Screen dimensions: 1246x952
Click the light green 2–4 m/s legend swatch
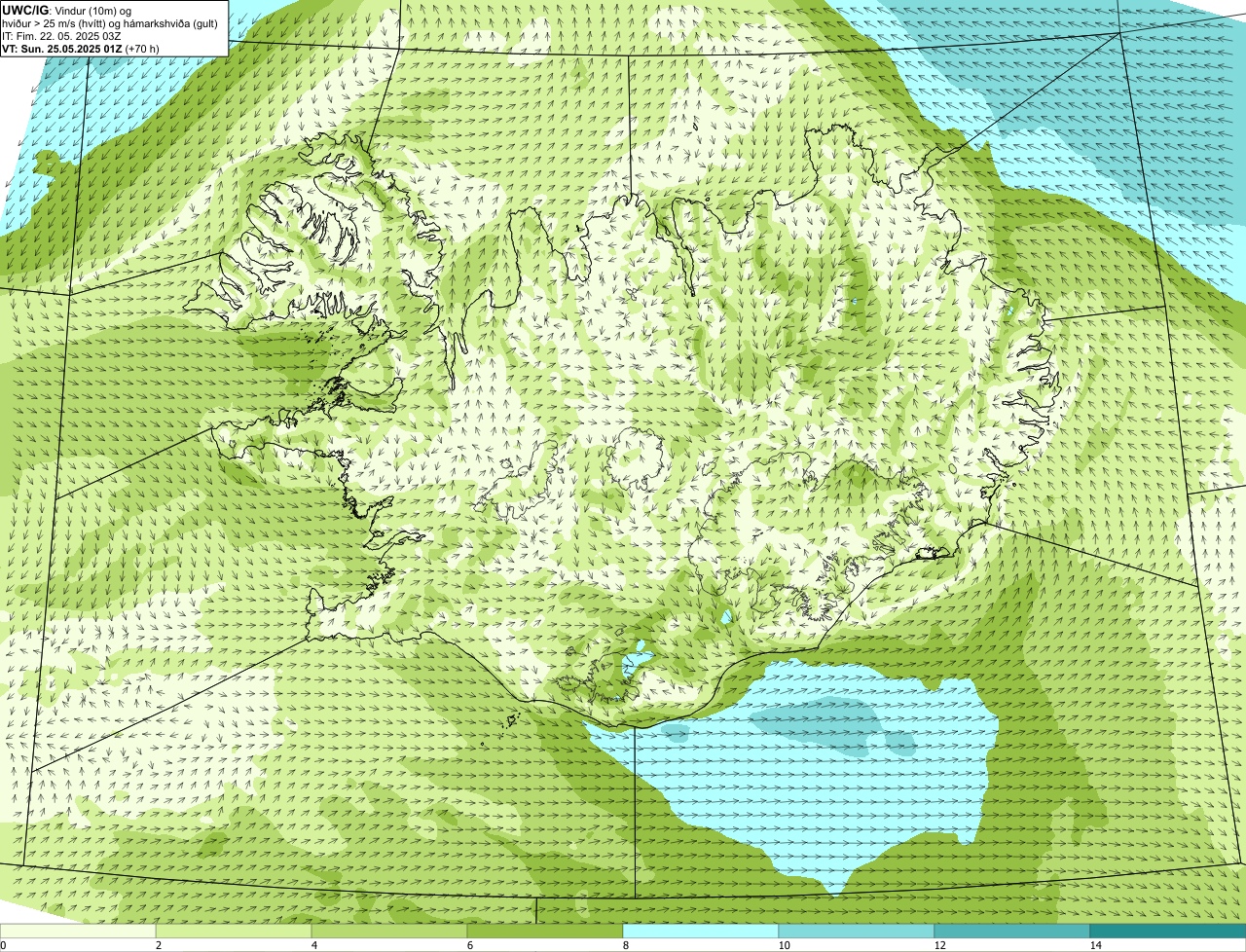[x=234, y=932]
